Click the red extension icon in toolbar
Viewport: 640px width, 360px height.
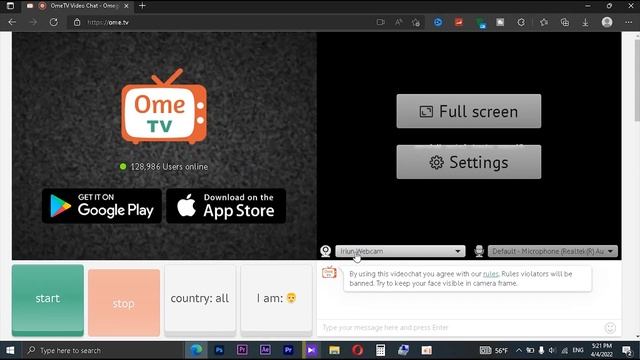(459, 22)
